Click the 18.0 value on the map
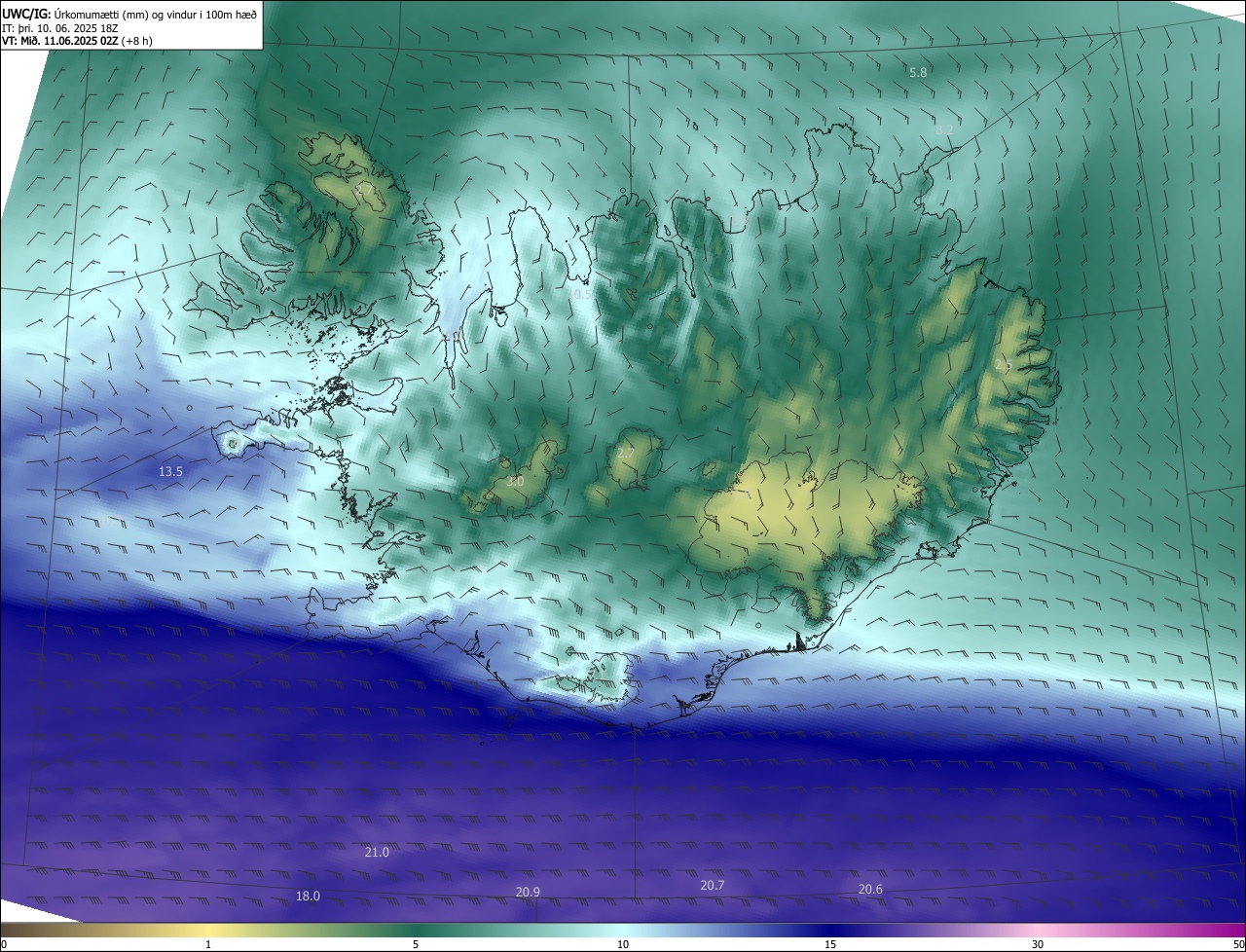 coord(308,897)
